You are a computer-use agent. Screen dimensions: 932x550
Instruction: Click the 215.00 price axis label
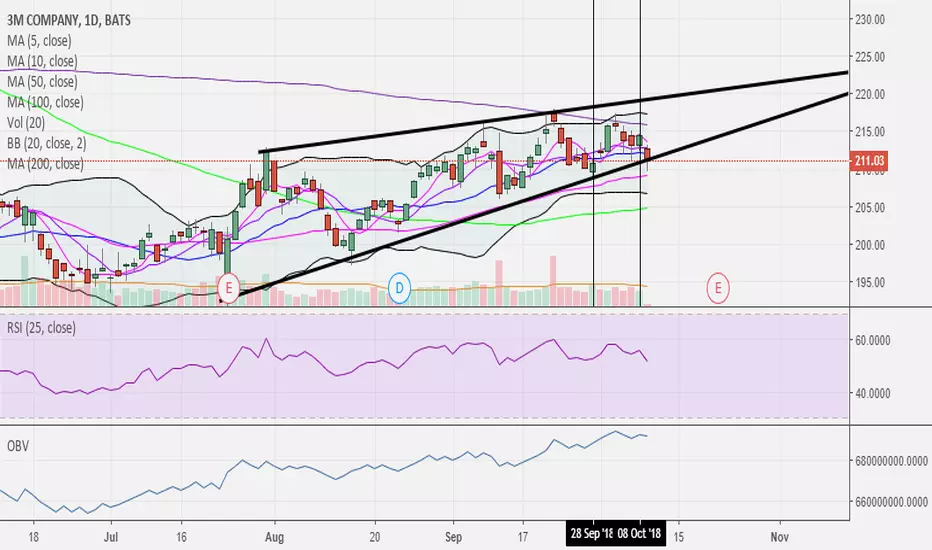tap(870, 132)
